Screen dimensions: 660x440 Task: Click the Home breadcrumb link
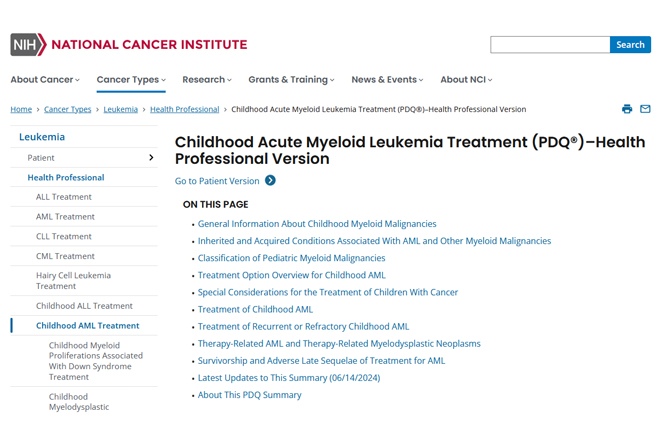point(21,109)
